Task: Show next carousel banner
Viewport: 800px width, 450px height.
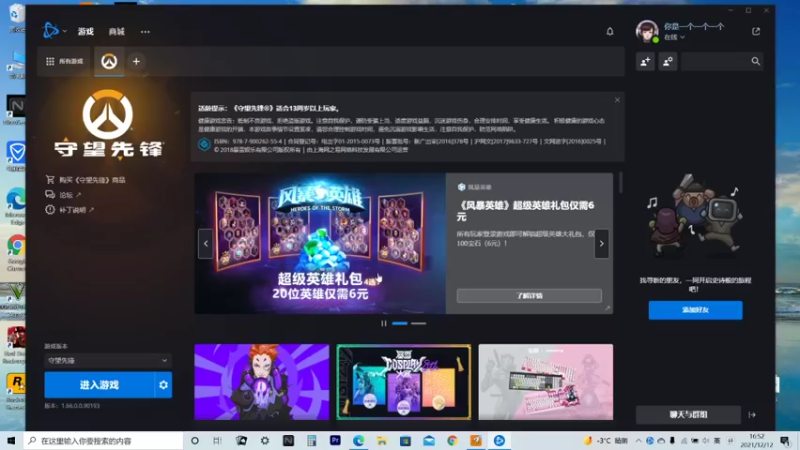Action: point(602,243)
